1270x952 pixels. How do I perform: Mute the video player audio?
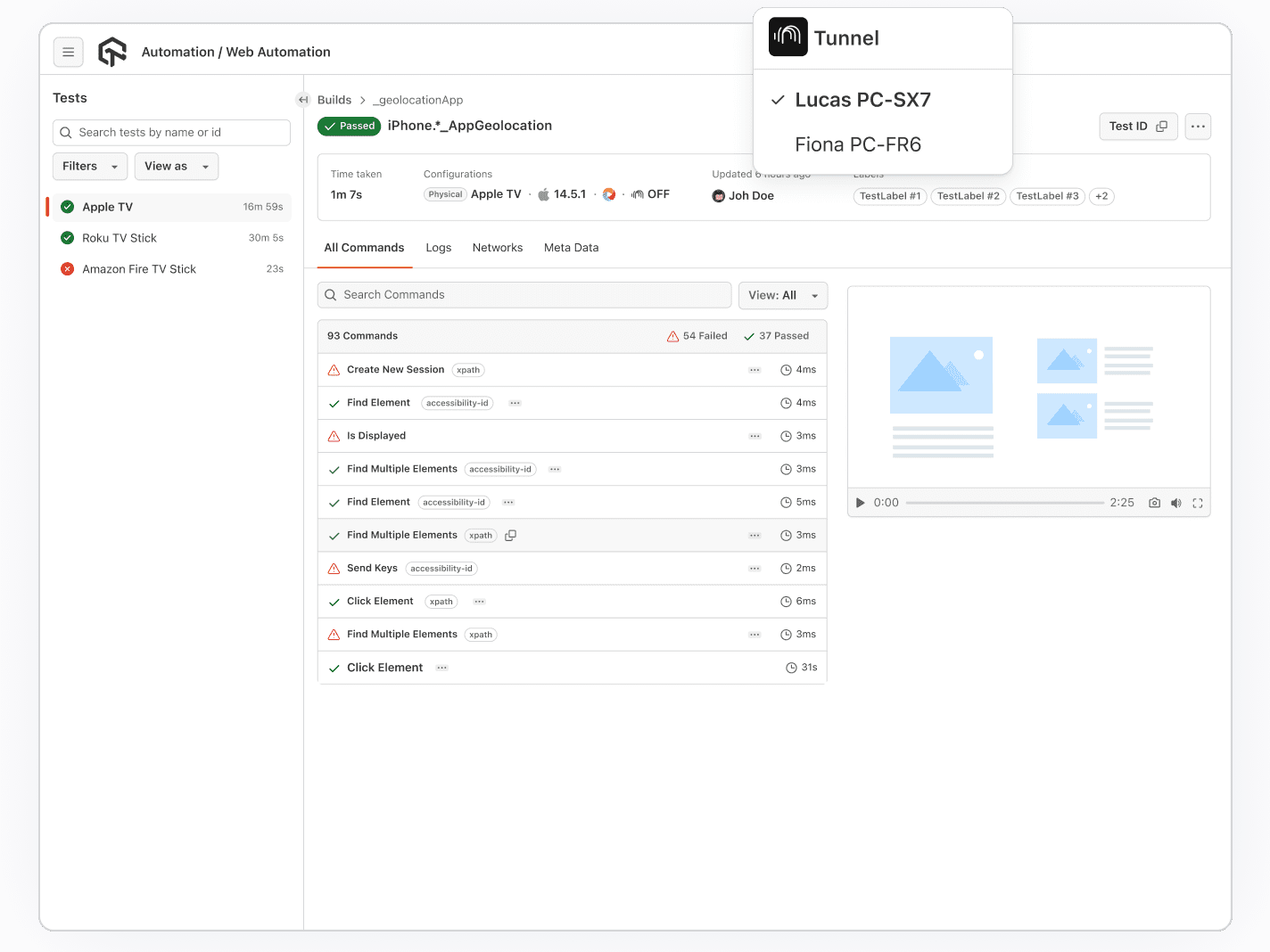coord(1175,502)
